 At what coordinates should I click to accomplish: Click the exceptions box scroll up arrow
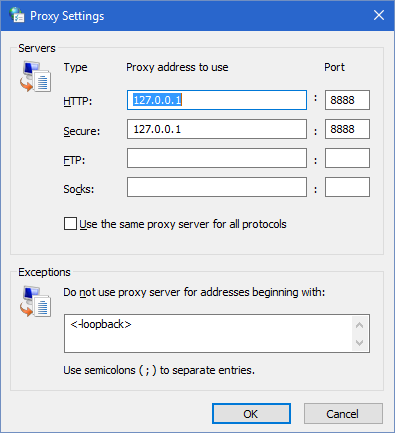click(x=359, y=325)
